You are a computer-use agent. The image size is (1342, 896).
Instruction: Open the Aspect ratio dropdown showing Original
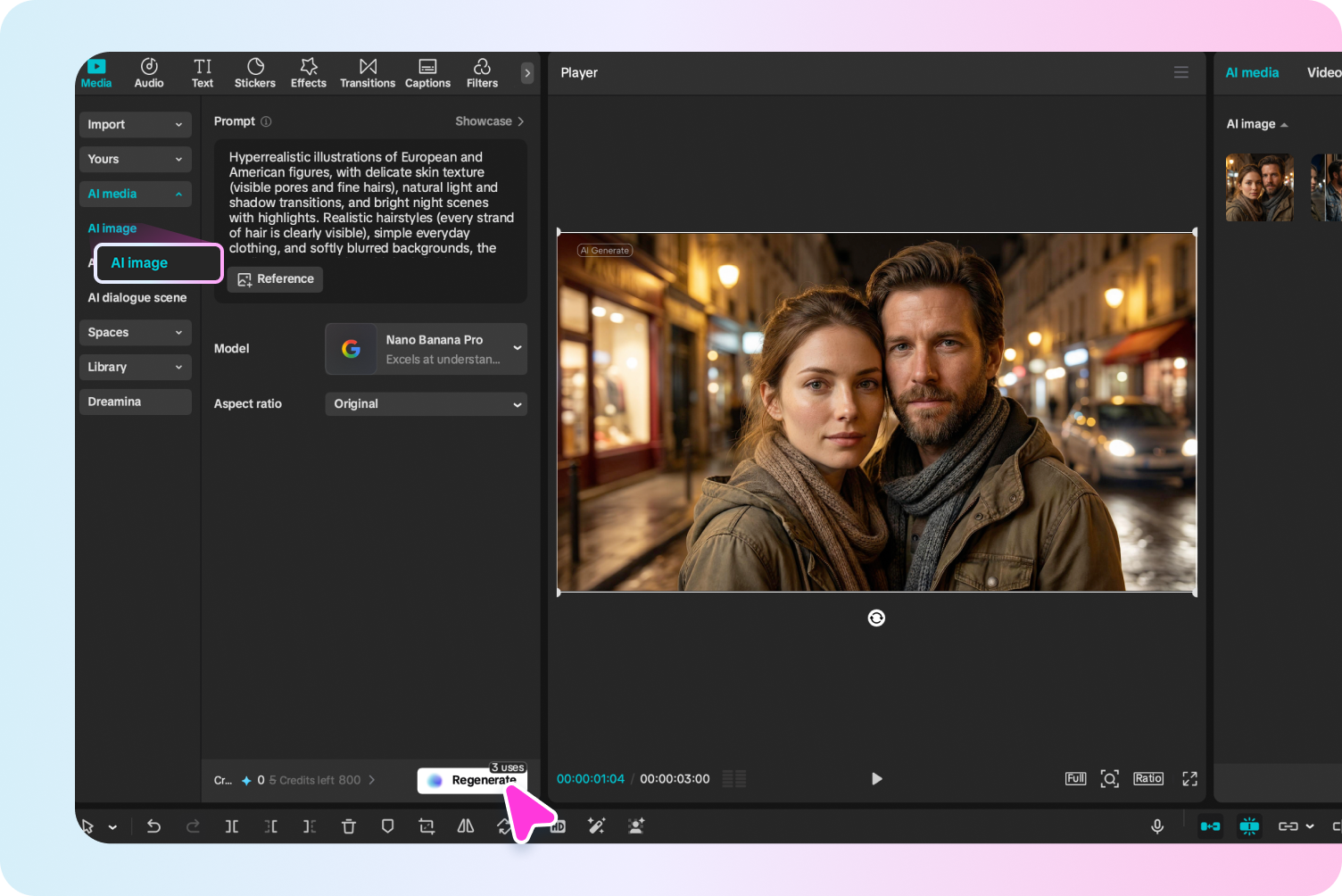tap(426, 403)
